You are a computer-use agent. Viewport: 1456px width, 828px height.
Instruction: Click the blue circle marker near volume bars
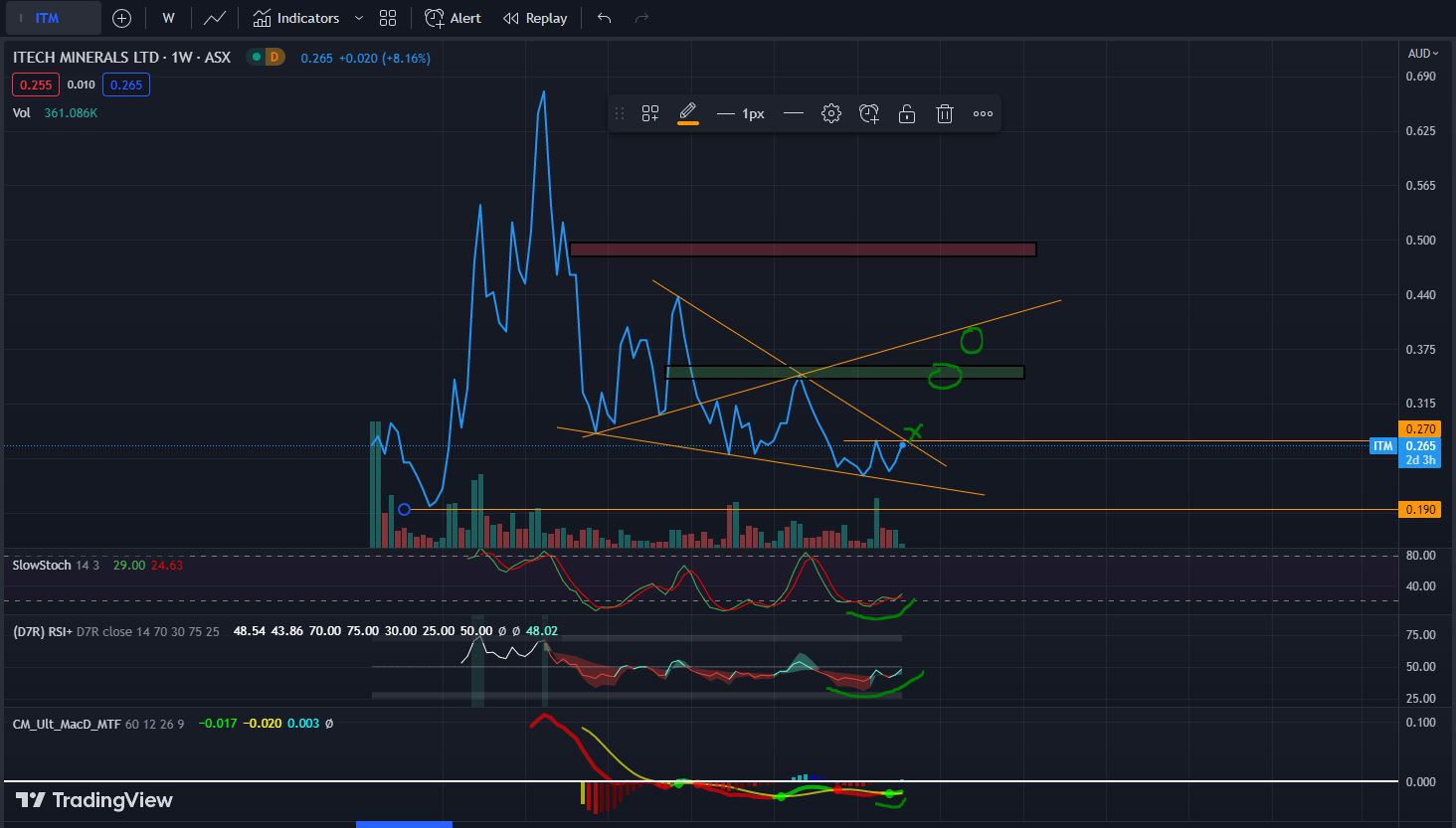click(x=404, y=510)
